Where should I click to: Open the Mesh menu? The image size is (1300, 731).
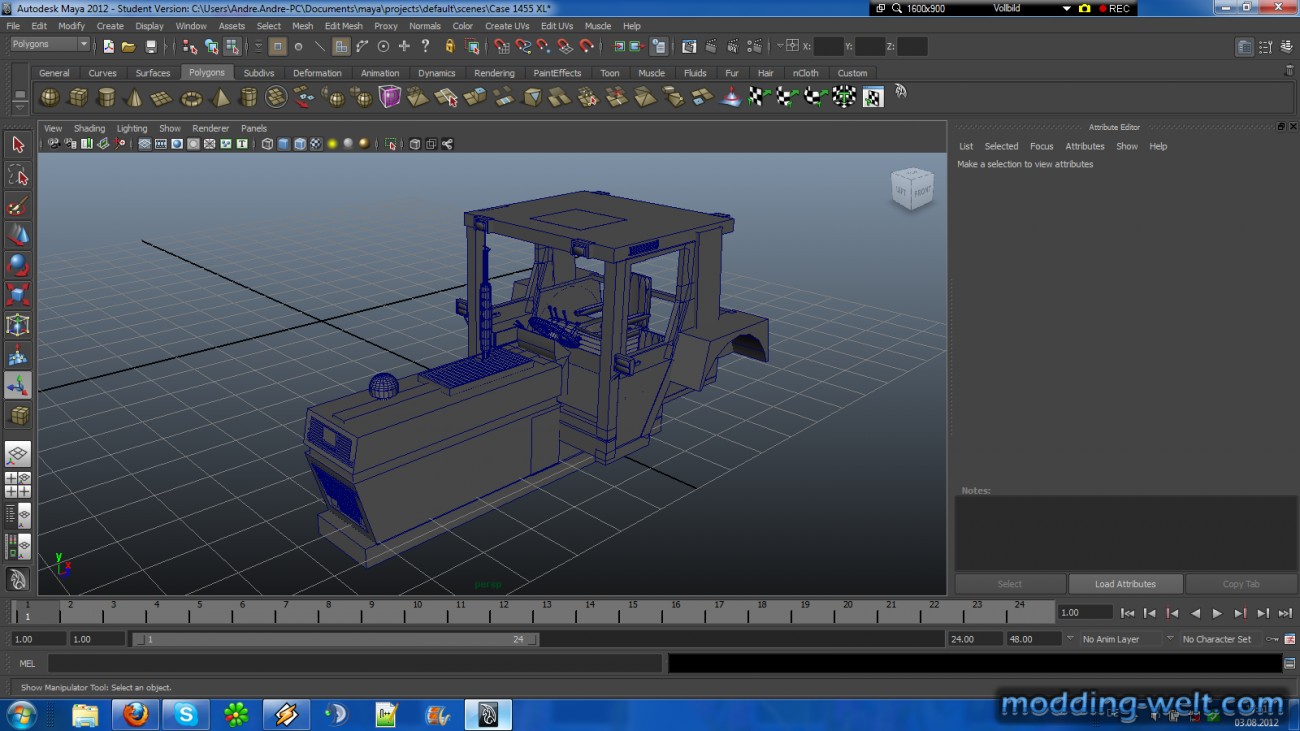tap(302, 26)
